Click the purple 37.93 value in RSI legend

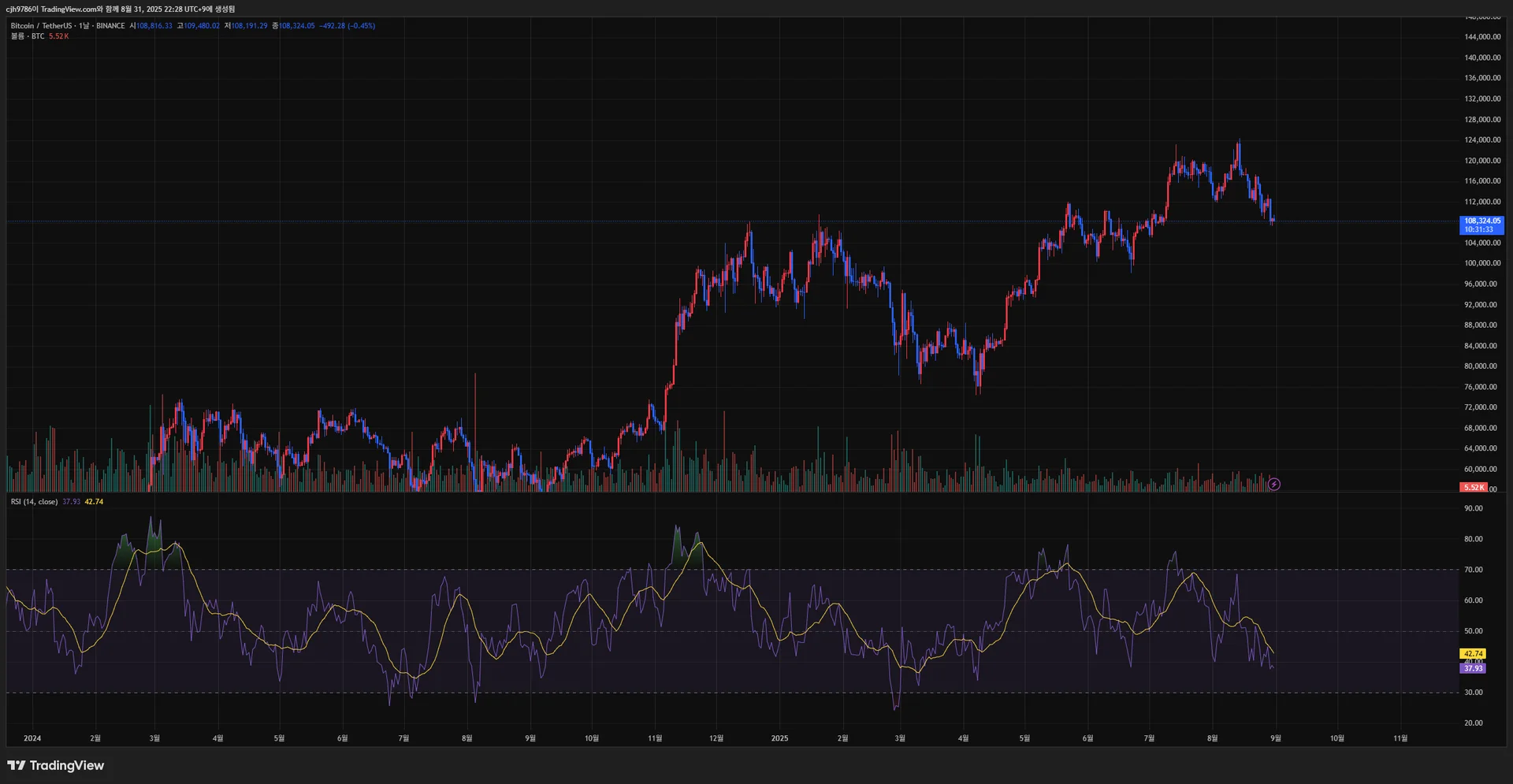[72, 502]
